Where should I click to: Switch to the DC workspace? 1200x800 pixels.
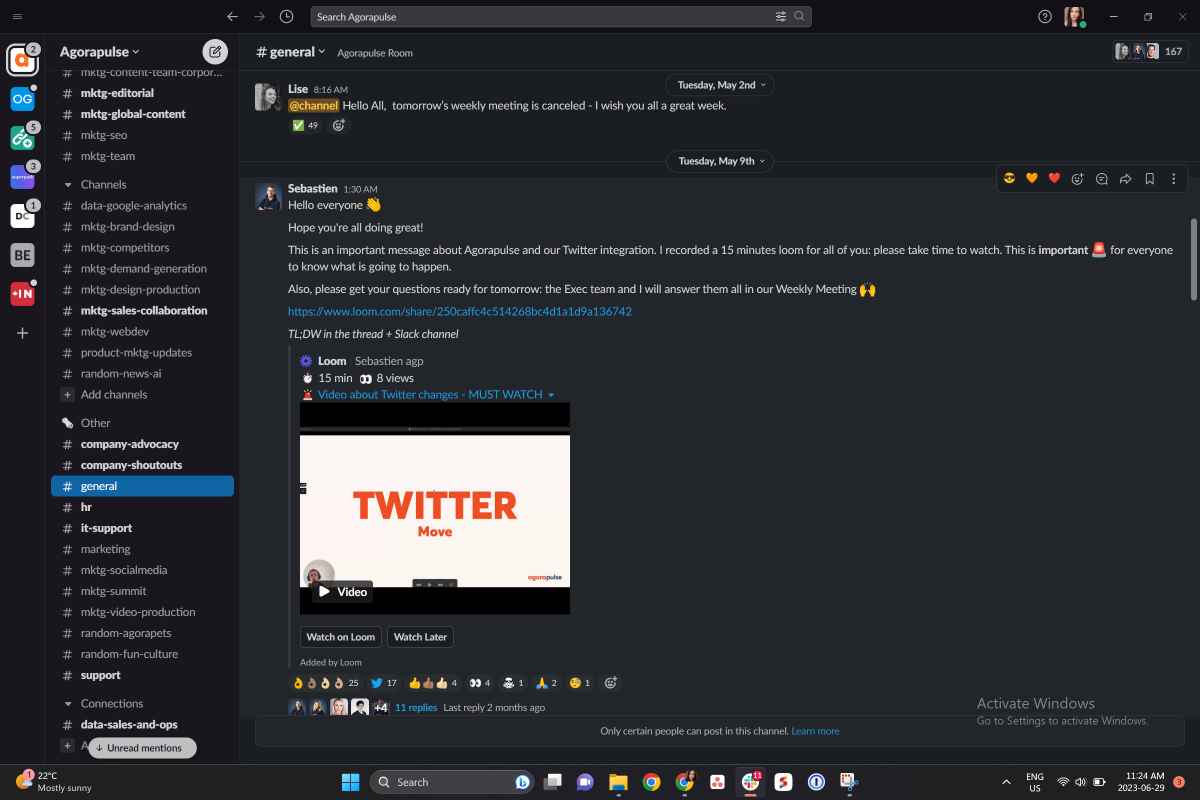22,215
